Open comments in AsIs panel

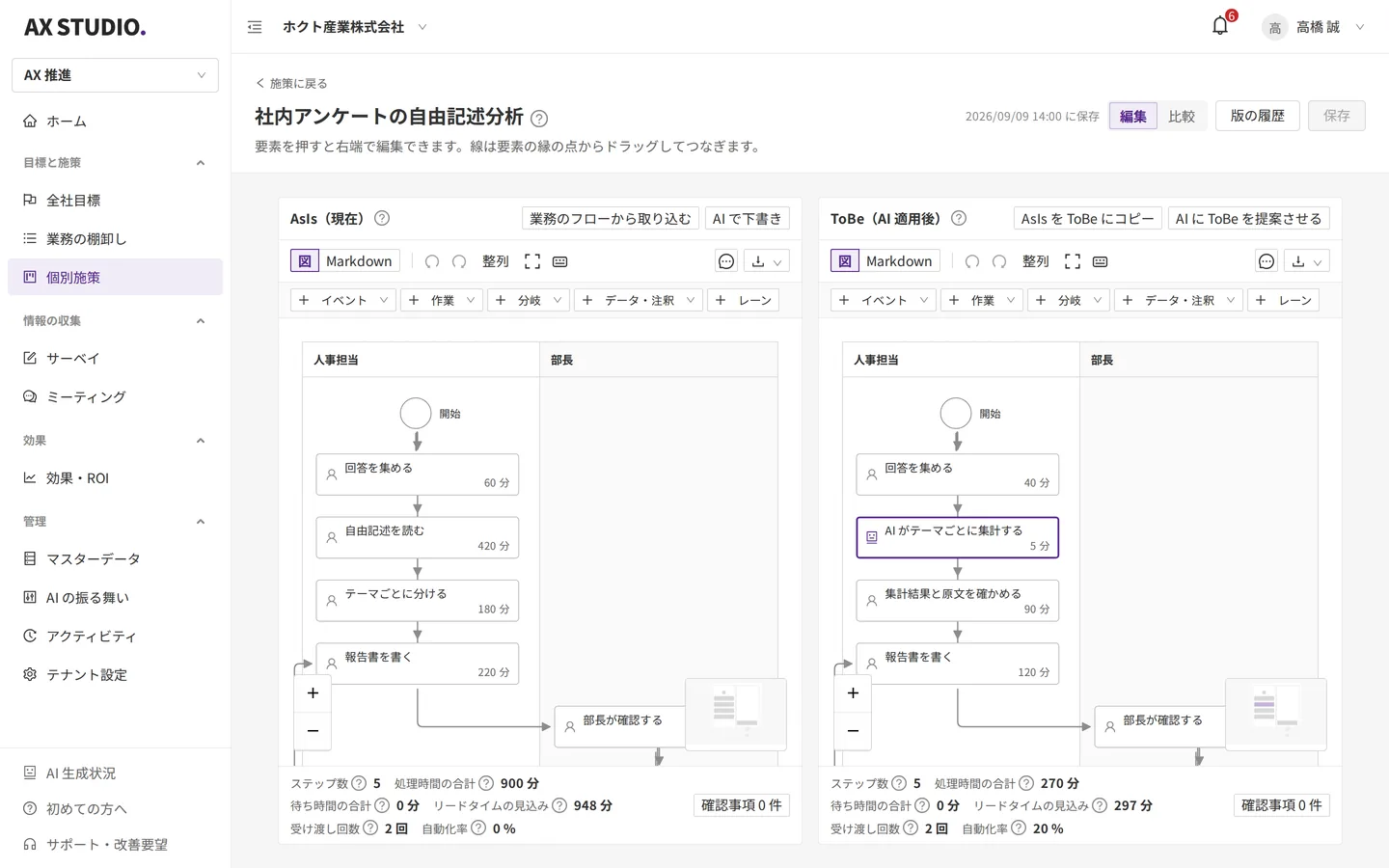click(x=726, y=261)
